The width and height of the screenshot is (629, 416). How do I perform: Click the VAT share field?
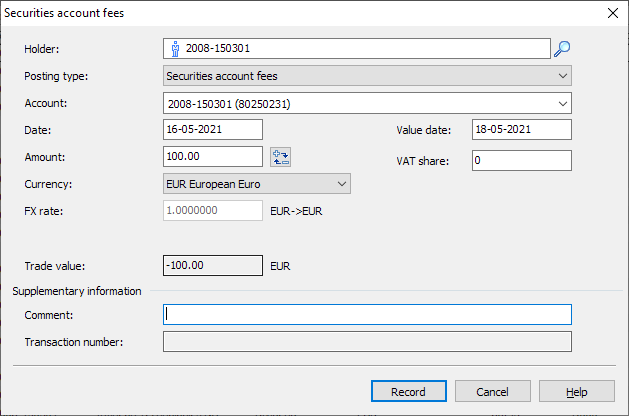coord(520,161)
